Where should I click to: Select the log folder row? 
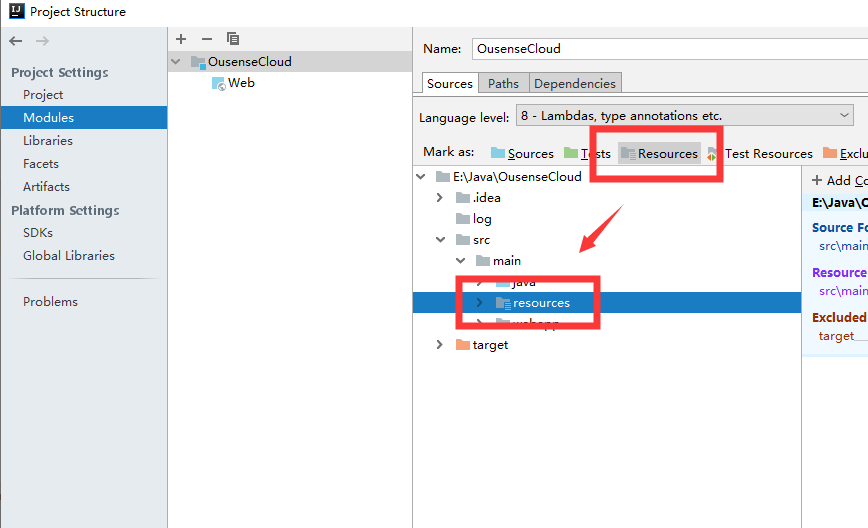pyautogui.click(x=607, y=219)
